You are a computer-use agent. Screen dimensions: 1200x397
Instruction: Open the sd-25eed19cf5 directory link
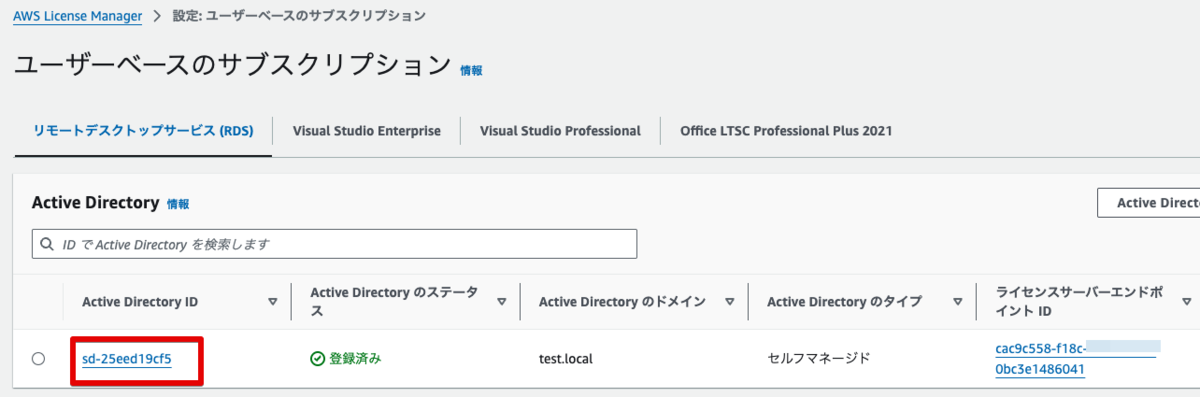tap(127, 358)
